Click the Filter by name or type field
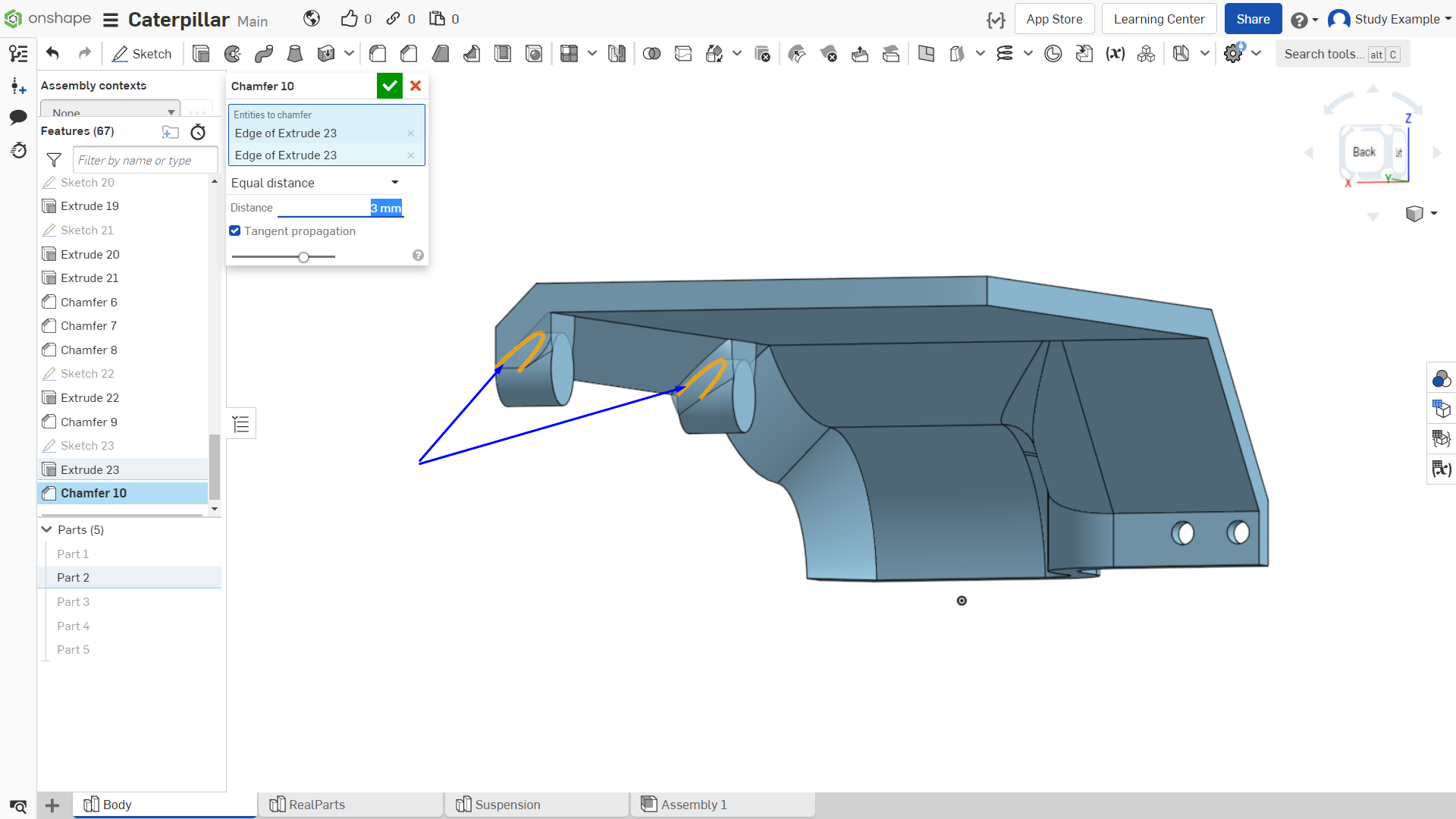Screen dimensions: 1456x819 146,160
